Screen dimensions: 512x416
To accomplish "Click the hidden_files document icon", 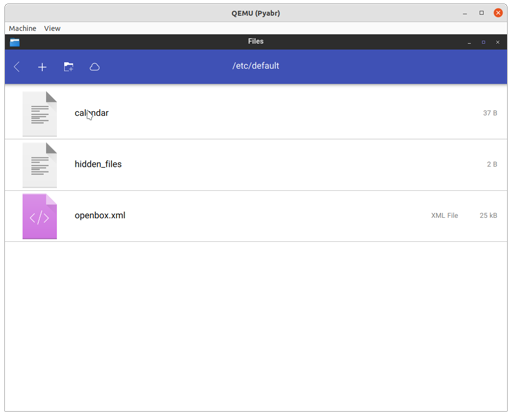I will point(40,165).
